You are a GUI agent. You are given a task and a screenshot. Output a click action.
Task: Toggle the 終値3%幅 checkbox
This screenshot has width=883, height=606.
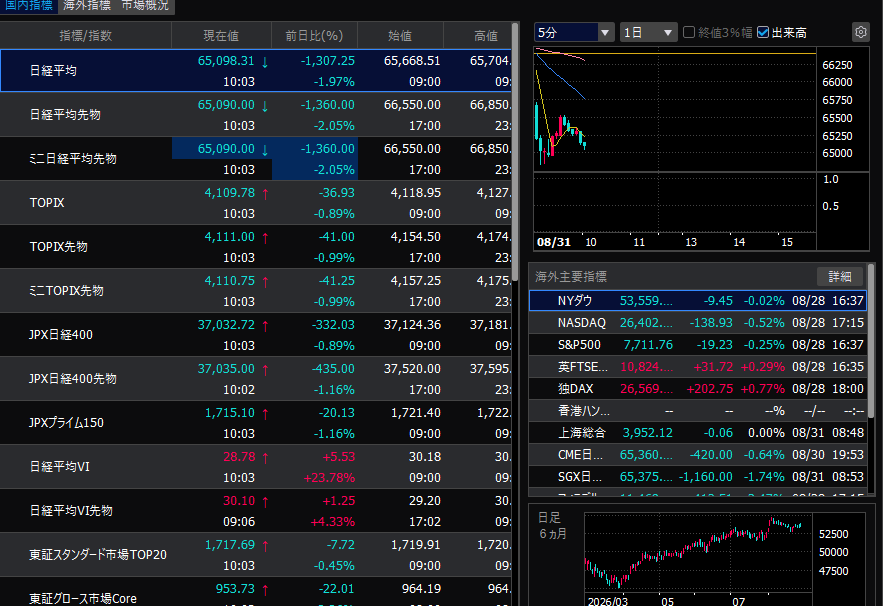pyautogui.click(x=689, y=32)
